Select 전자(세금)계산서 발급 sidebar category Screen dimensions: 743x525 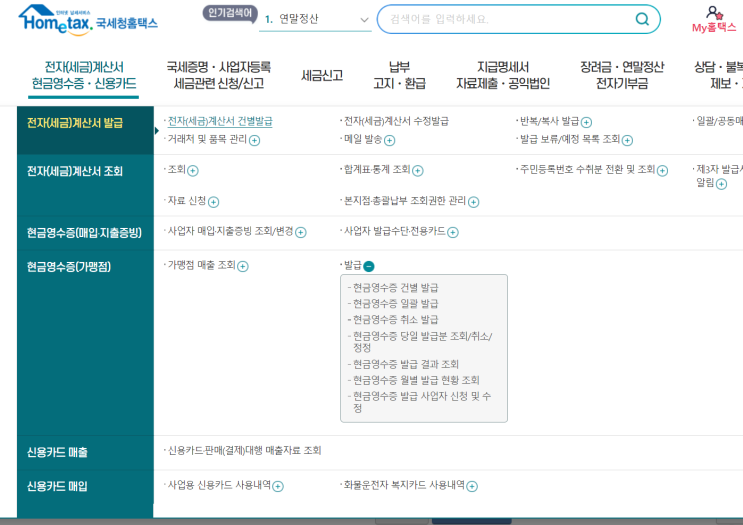point(85,130)
